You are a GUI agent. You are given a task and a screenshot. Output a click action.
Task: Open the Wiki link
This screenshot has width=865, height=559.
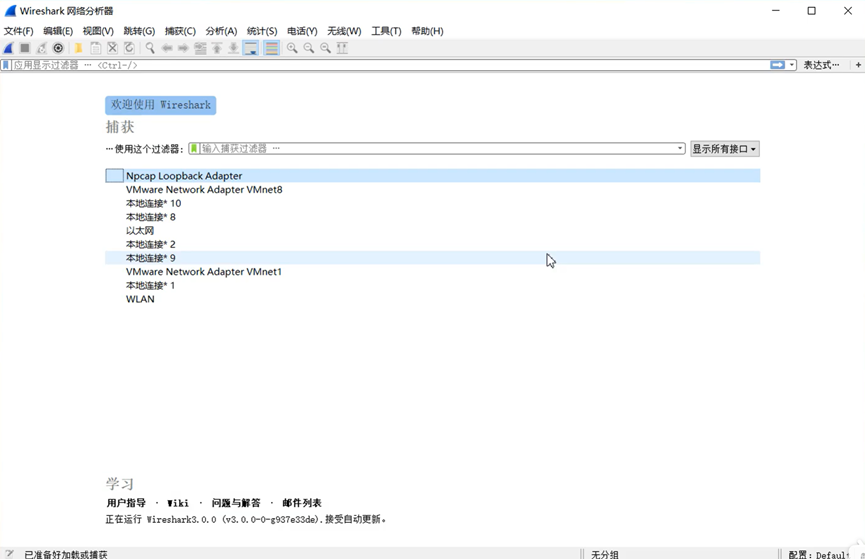[x=178, y=503]
